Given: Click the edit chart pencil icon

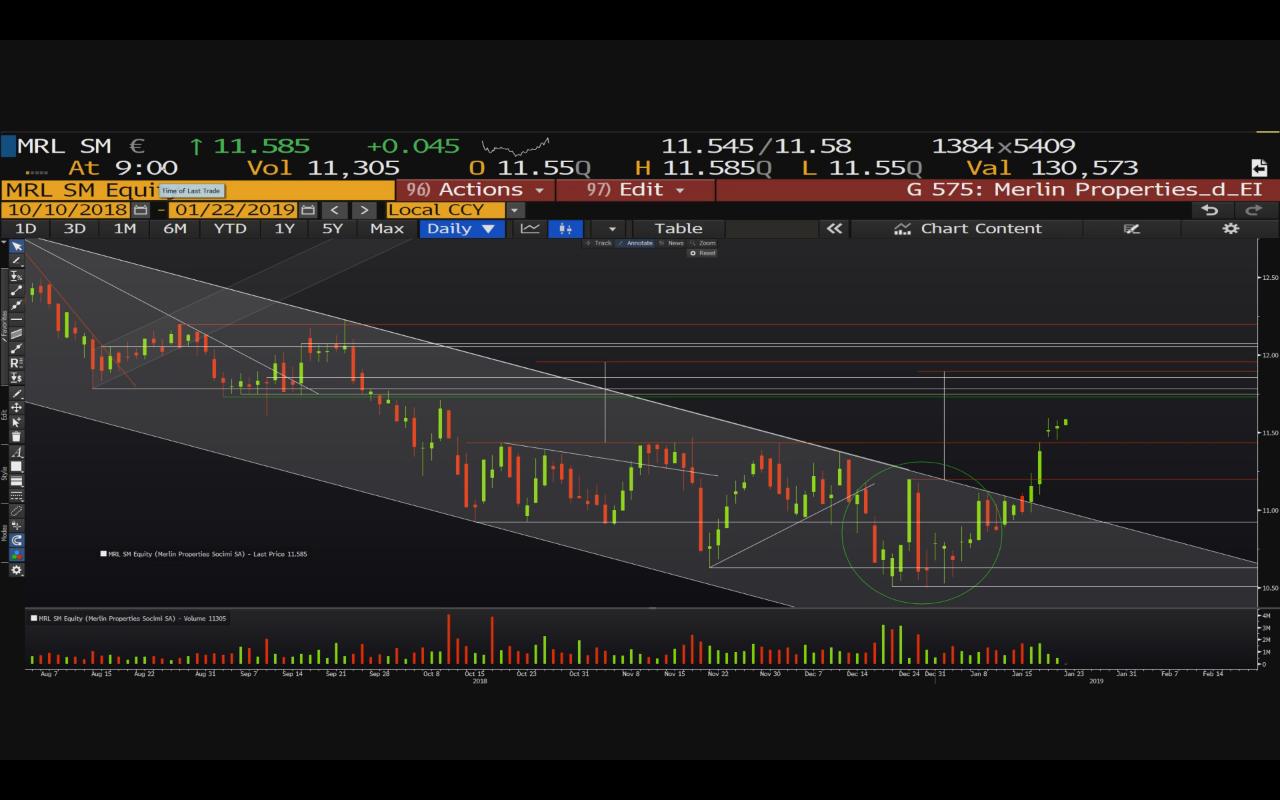Looking at the screenshot, I should 1131,229.
